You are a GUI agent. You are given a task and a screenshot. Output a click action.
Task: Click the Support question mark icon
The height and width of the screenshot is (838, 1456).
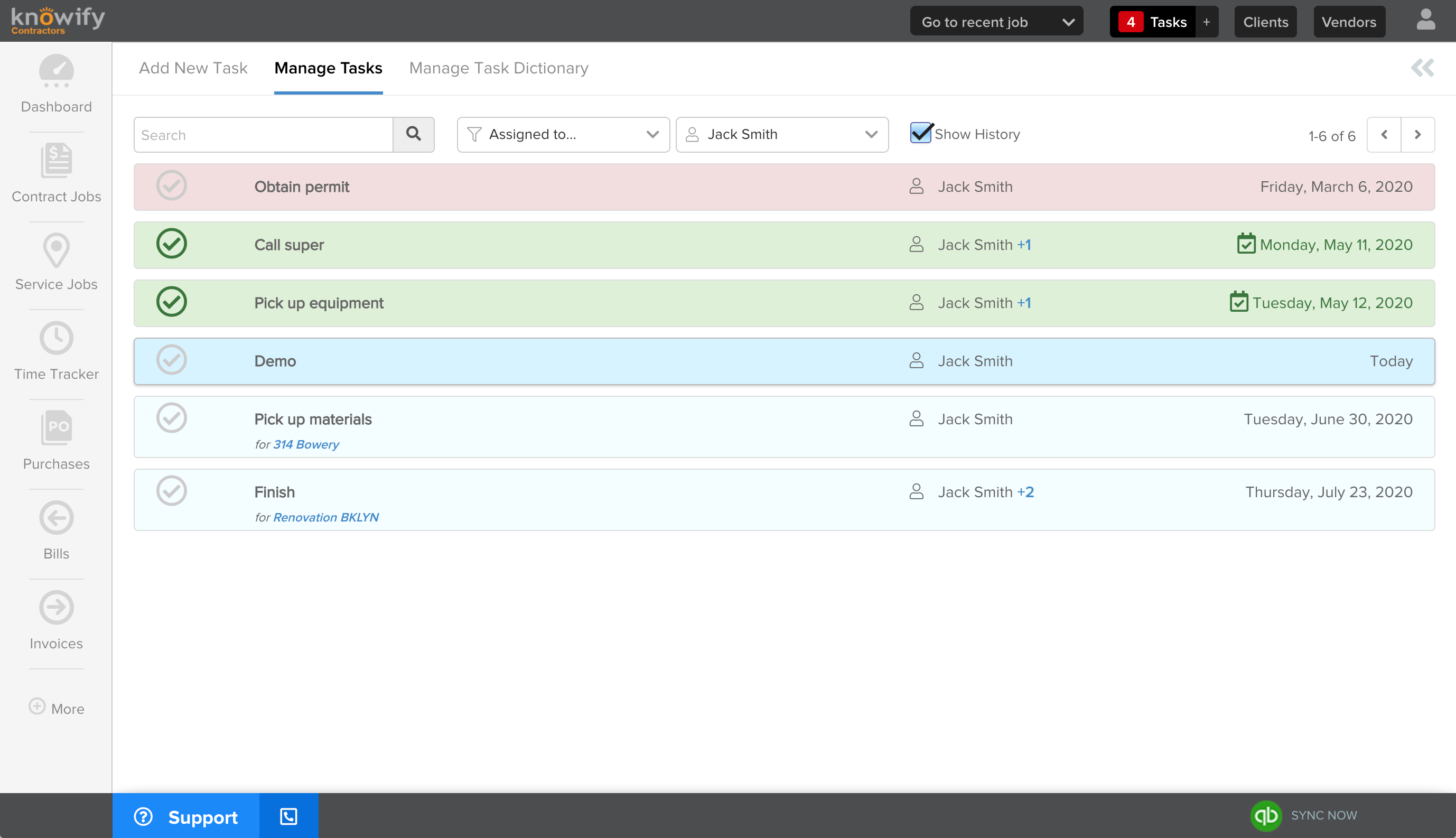(143, 817)
